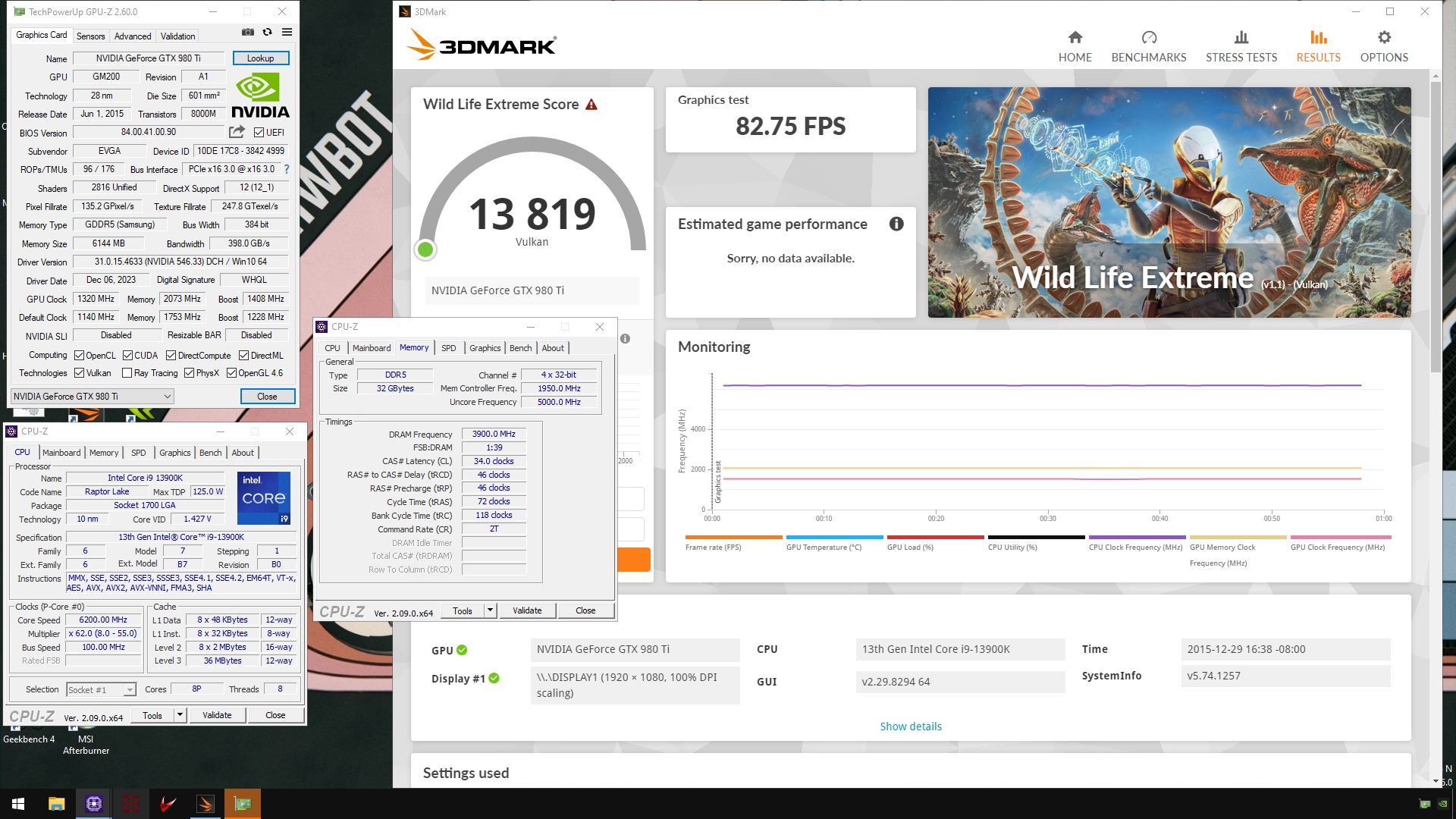Image resolution: width=1456 pixels, height=819 pixels.
Task: Toggle the Ray Tracing checkbox
Action: click(x=127, y=372)
